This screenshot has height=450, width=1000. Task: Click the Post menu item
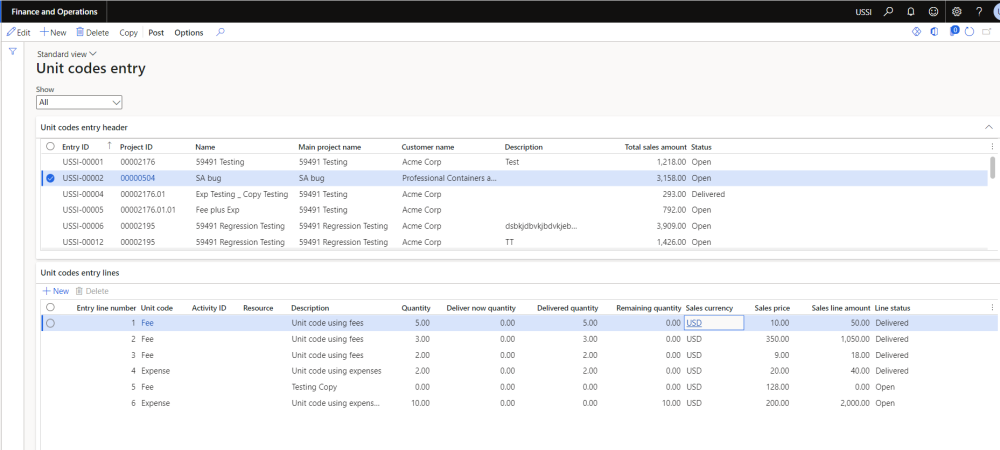click(x=156, y=32)
